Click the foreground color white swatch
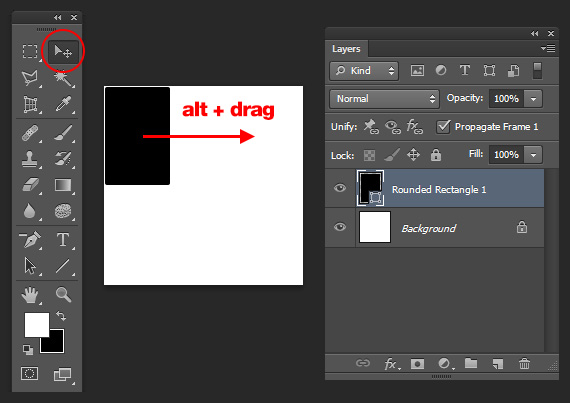 tap(36, 325)
